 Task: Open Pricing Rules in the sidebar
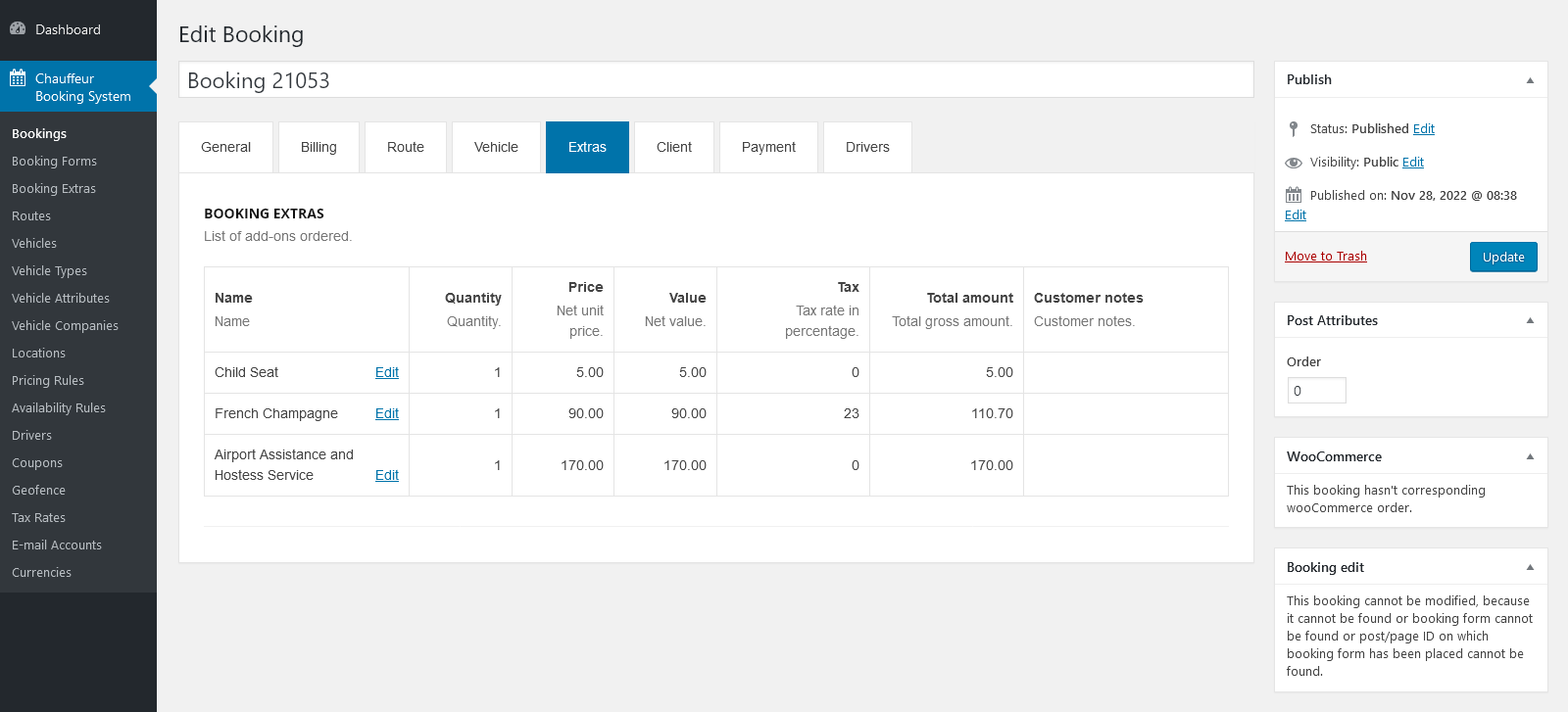click(x=48, y=380)
